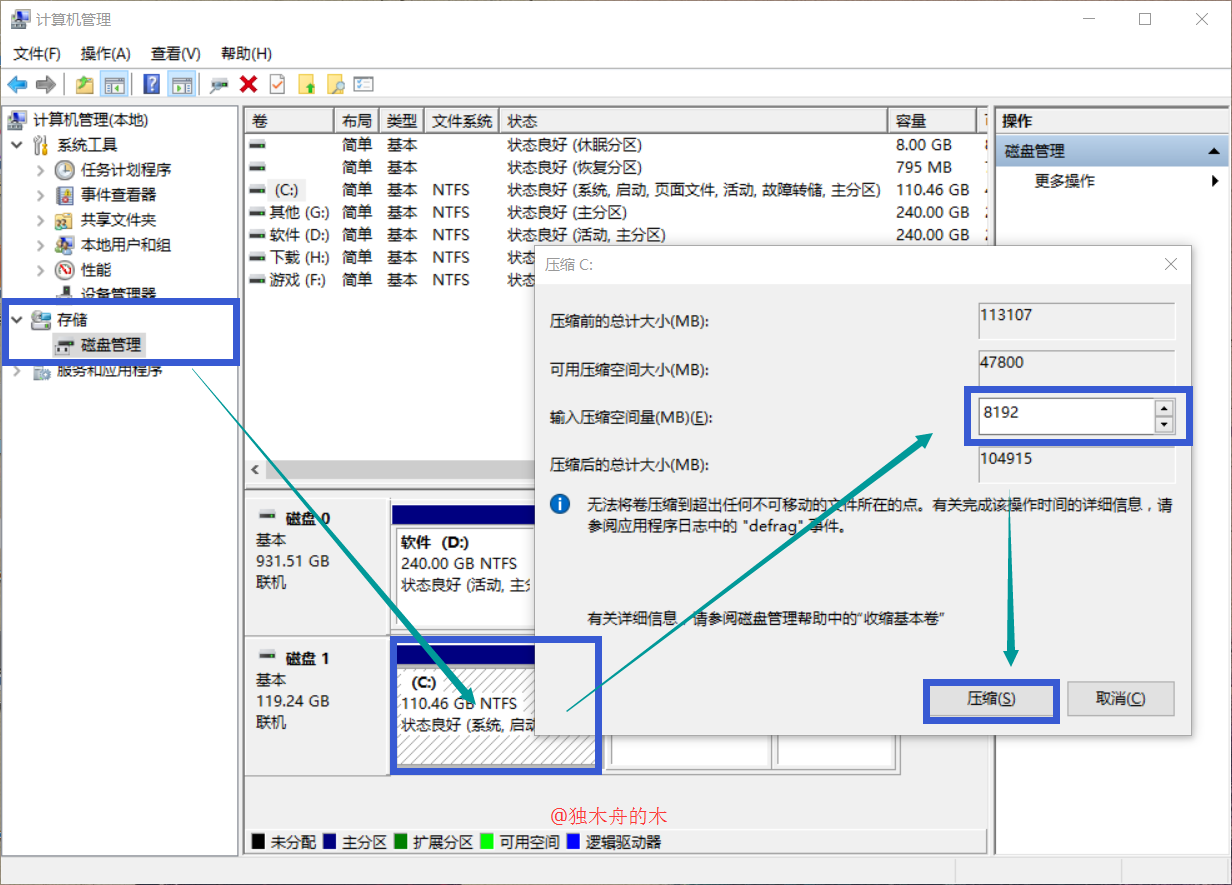This screenshot has height=885, width=1232.
Task: Open the 操作(A) menu
Action: 105,53
